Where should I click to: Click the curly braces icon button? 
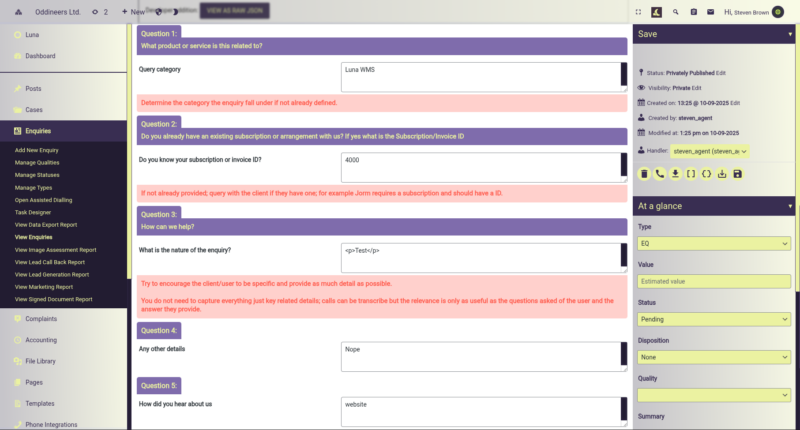706,174
